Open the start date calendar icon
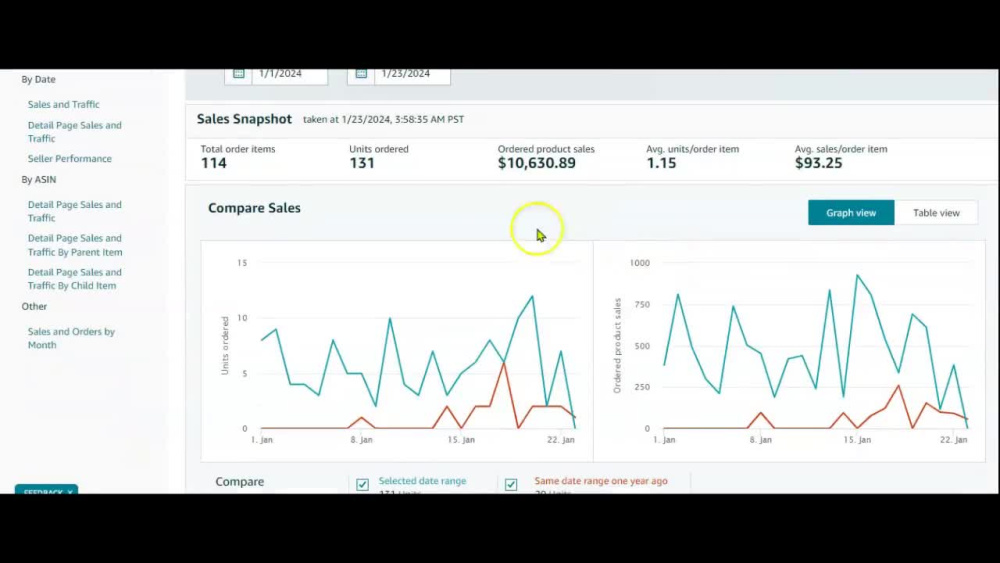The image size is (1000, 563). (x=239, y=74)
